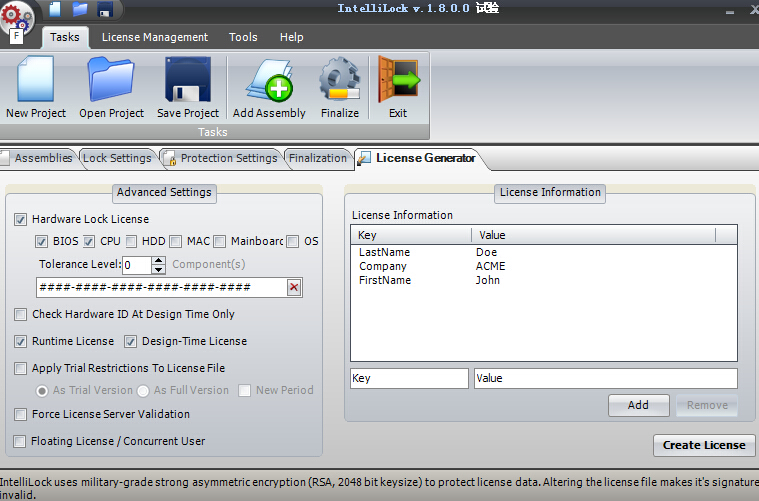Viewport: 759px width, 501px height.
Task: Sort by the Value column header
Action: [x=593, y=235]
